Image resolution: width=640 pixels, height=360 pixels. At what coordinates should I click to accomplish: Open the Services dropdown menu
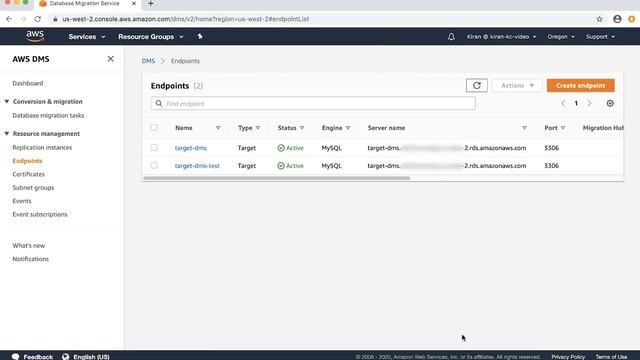point(87,37)
